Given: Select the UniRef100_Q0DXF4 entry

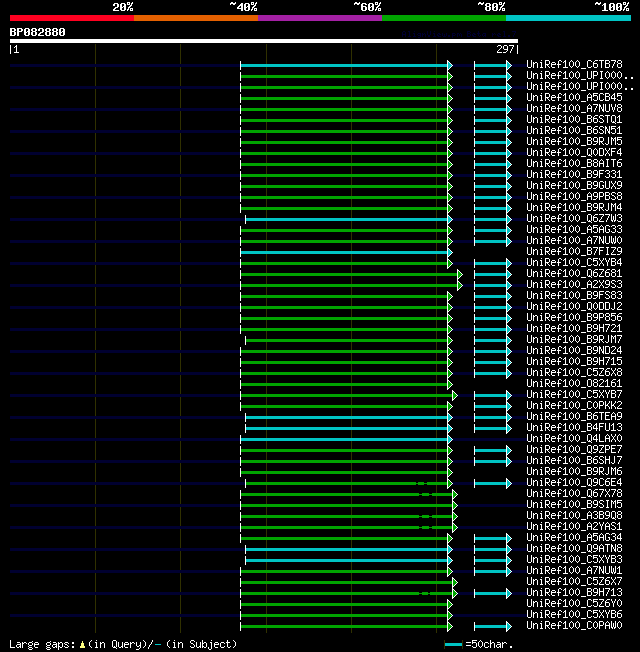Looking at the screenshot, I should pos(574,153).
